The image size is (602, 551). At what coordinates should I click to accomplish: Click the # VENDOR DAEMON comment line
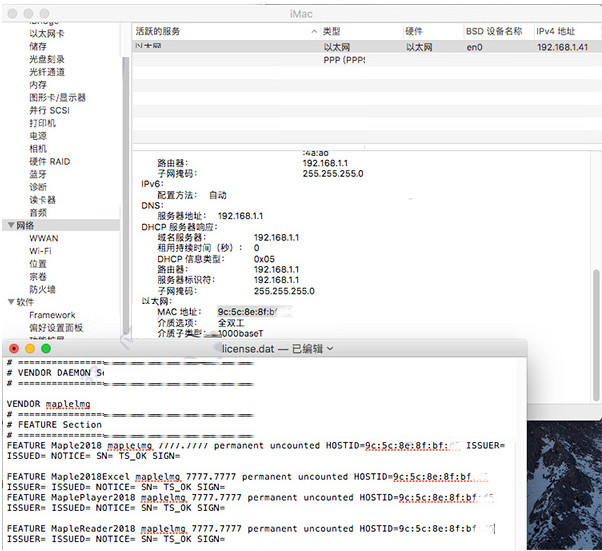pos(55,373)
